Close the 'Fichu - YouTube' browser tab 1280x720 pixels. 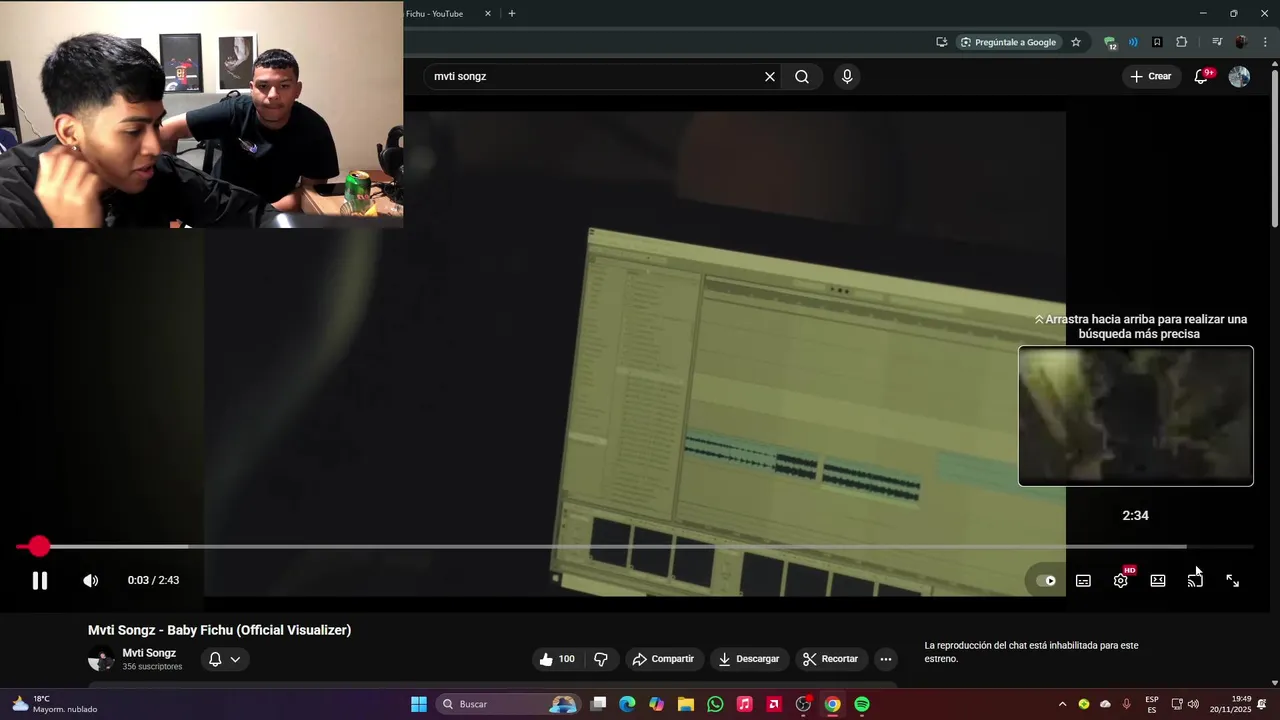point(488,14)
